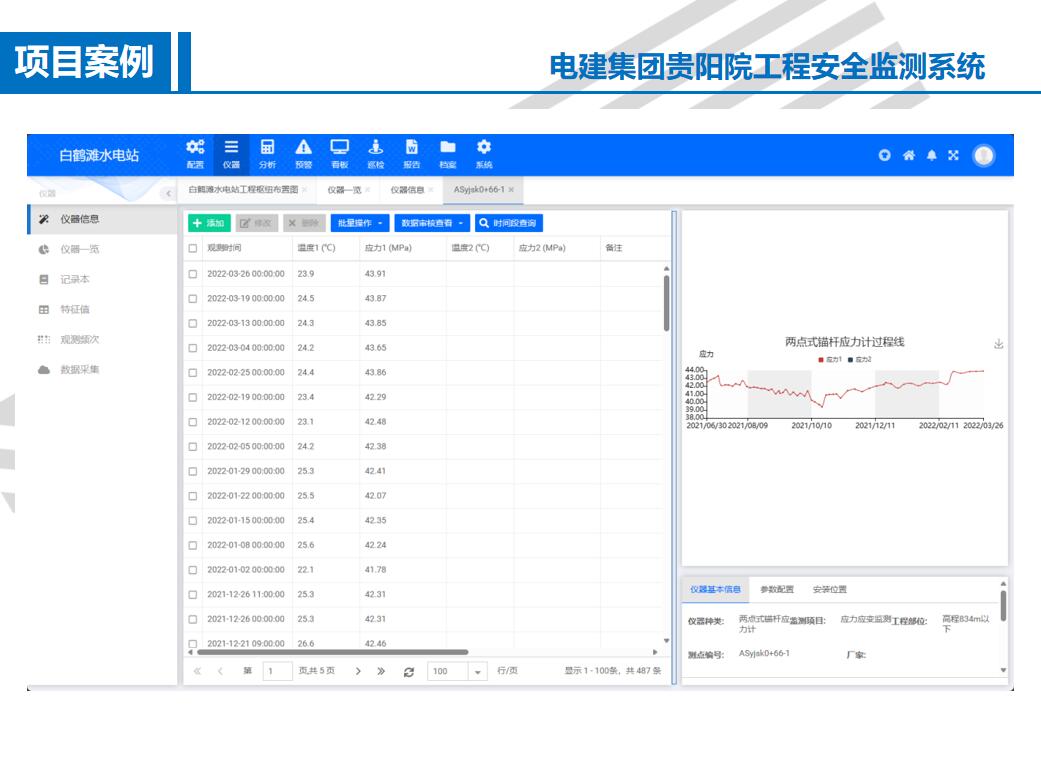The image size is (1041, 777).
Task: Close the ASyjsk0+66-1 tab
Action: 511,190
